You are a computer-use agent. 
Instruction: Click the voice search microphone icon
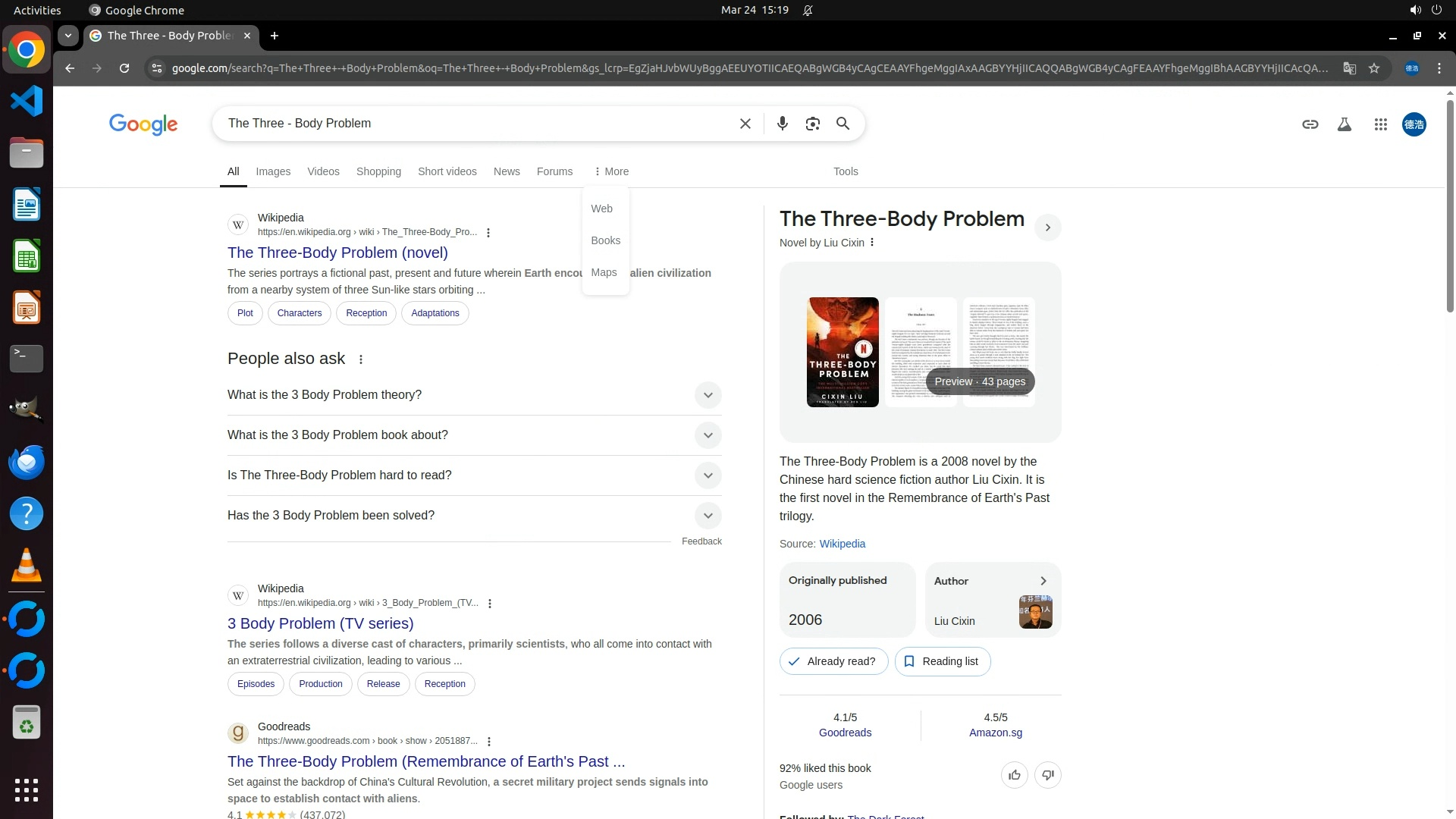point(782,124)
